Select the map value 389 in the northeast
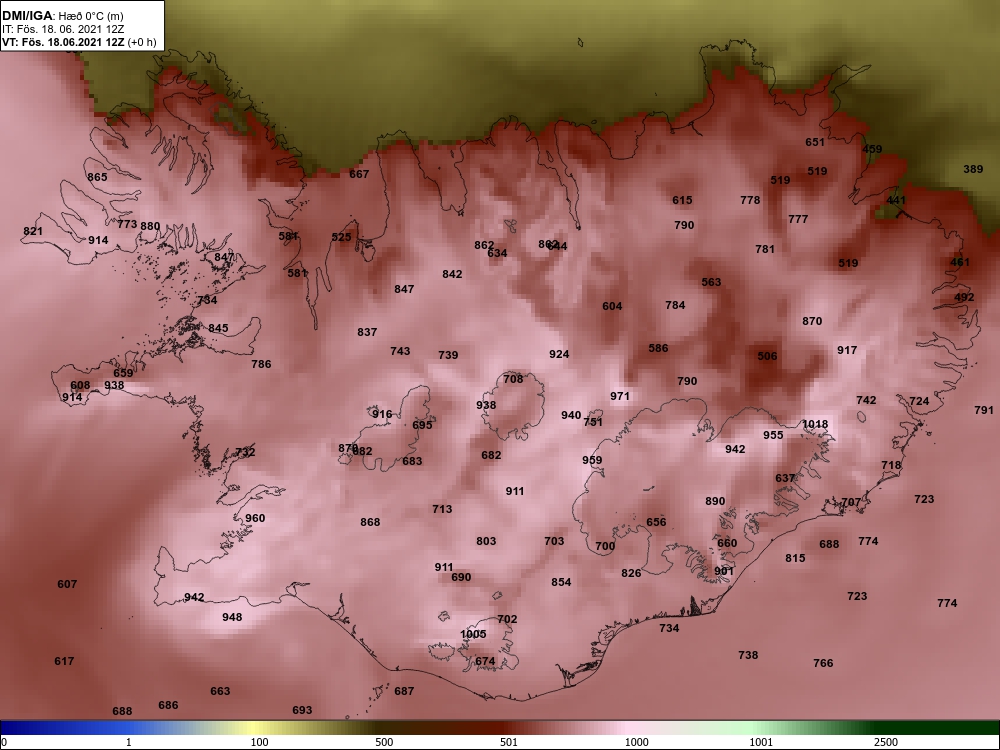This screenshot has width=1000, height=750. click(x=973, y=169)
